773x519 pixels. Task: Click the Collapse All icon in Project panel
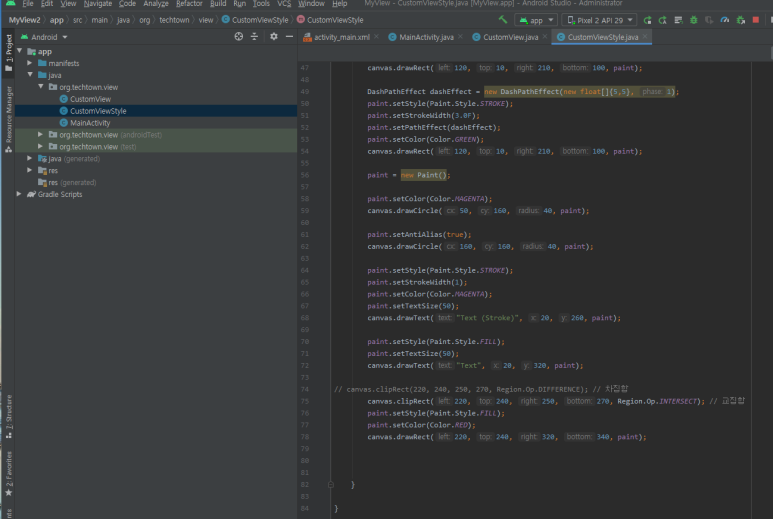[x=254, y=36]
